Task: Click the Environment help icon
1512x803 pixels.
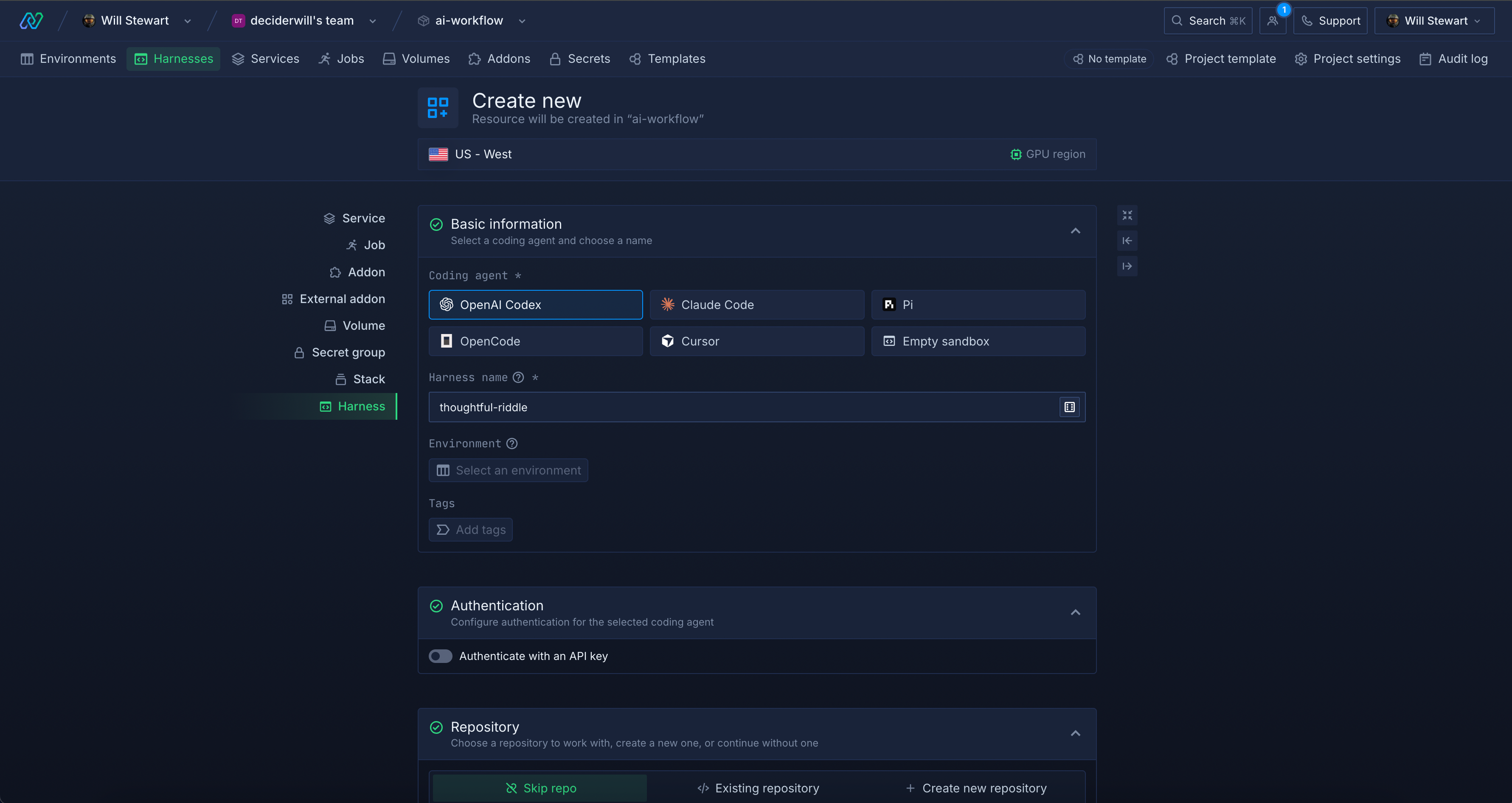Action: coord(512,444)
